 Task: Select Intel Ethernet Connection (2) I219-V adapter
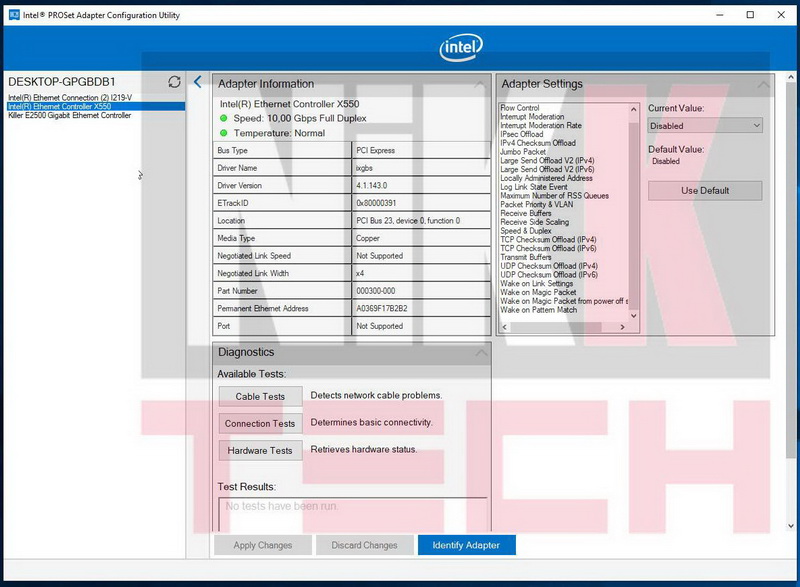tap(70, 97)
